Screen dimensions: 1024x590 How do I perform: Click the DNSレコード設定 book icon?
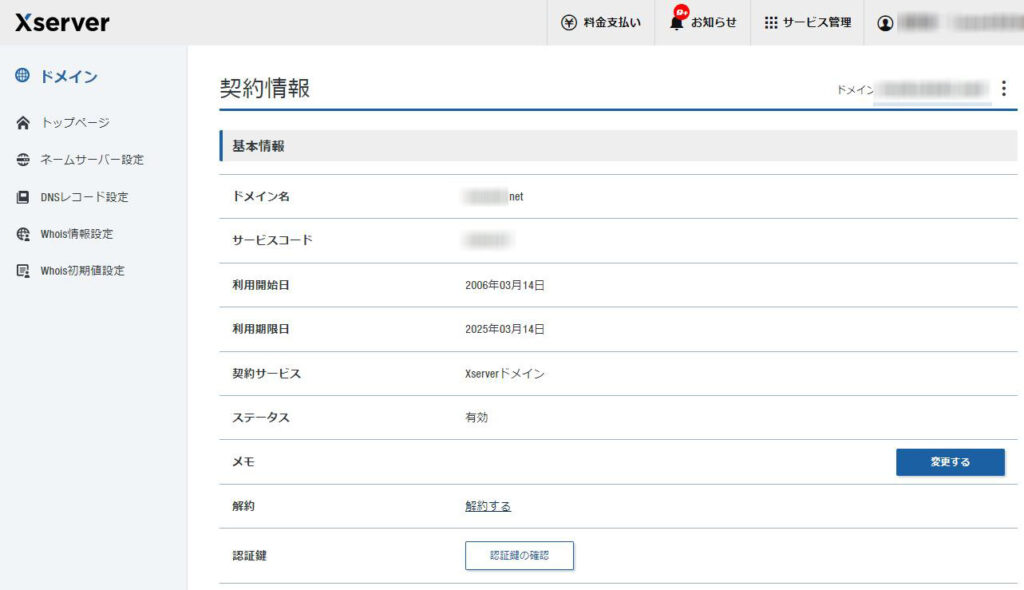23,197
